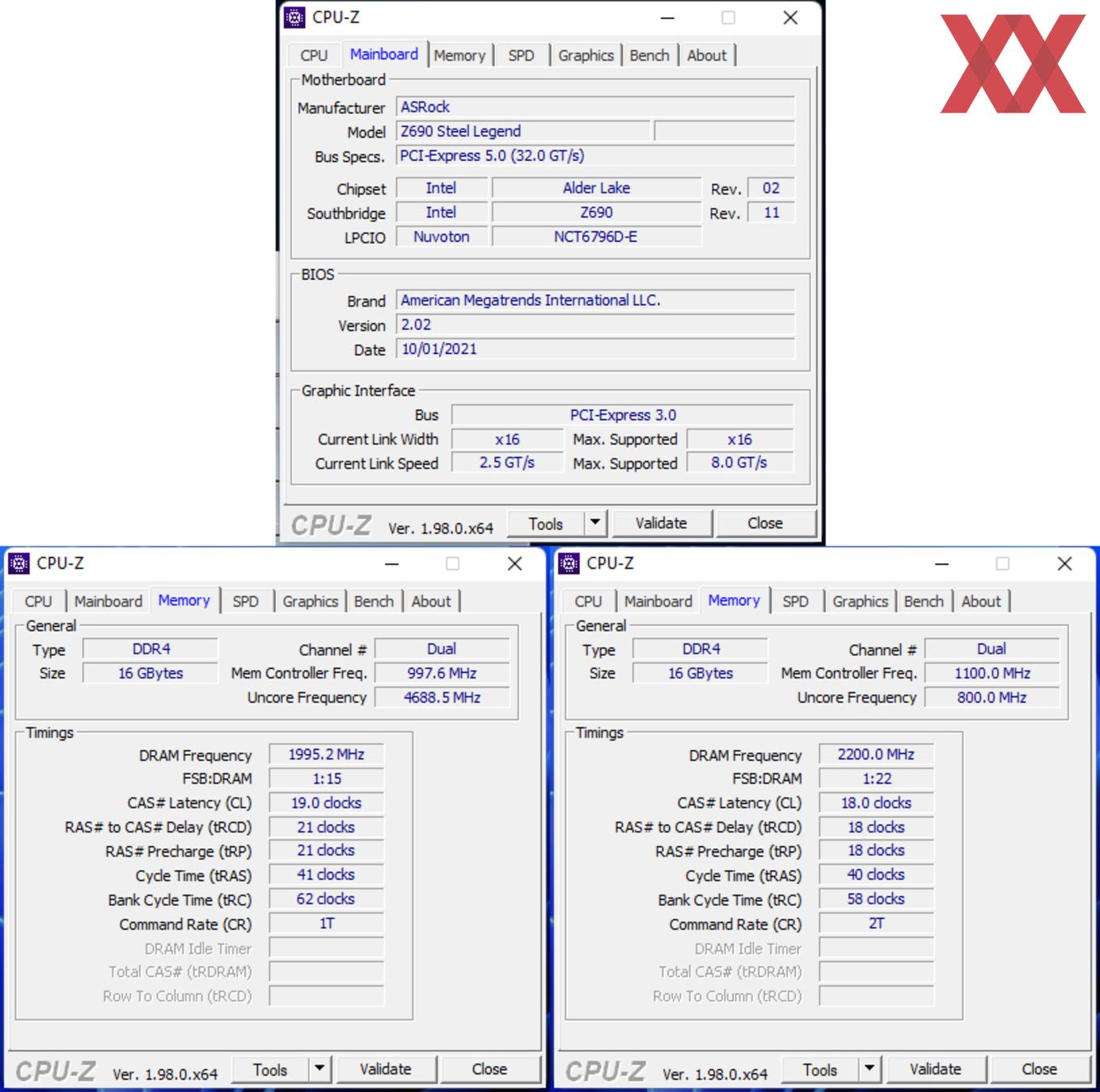Click 997.6 MHz Mem Controller Freq value
The image size is (1100, 1092).
(442, 673)
